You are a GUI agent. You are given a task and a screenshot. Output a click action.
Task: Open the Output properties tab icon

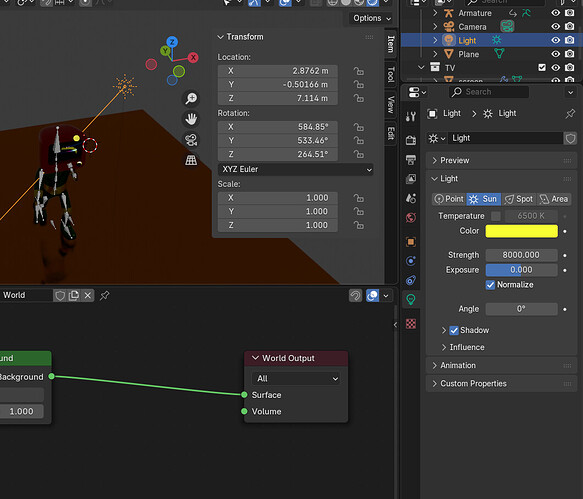[411, 160]
